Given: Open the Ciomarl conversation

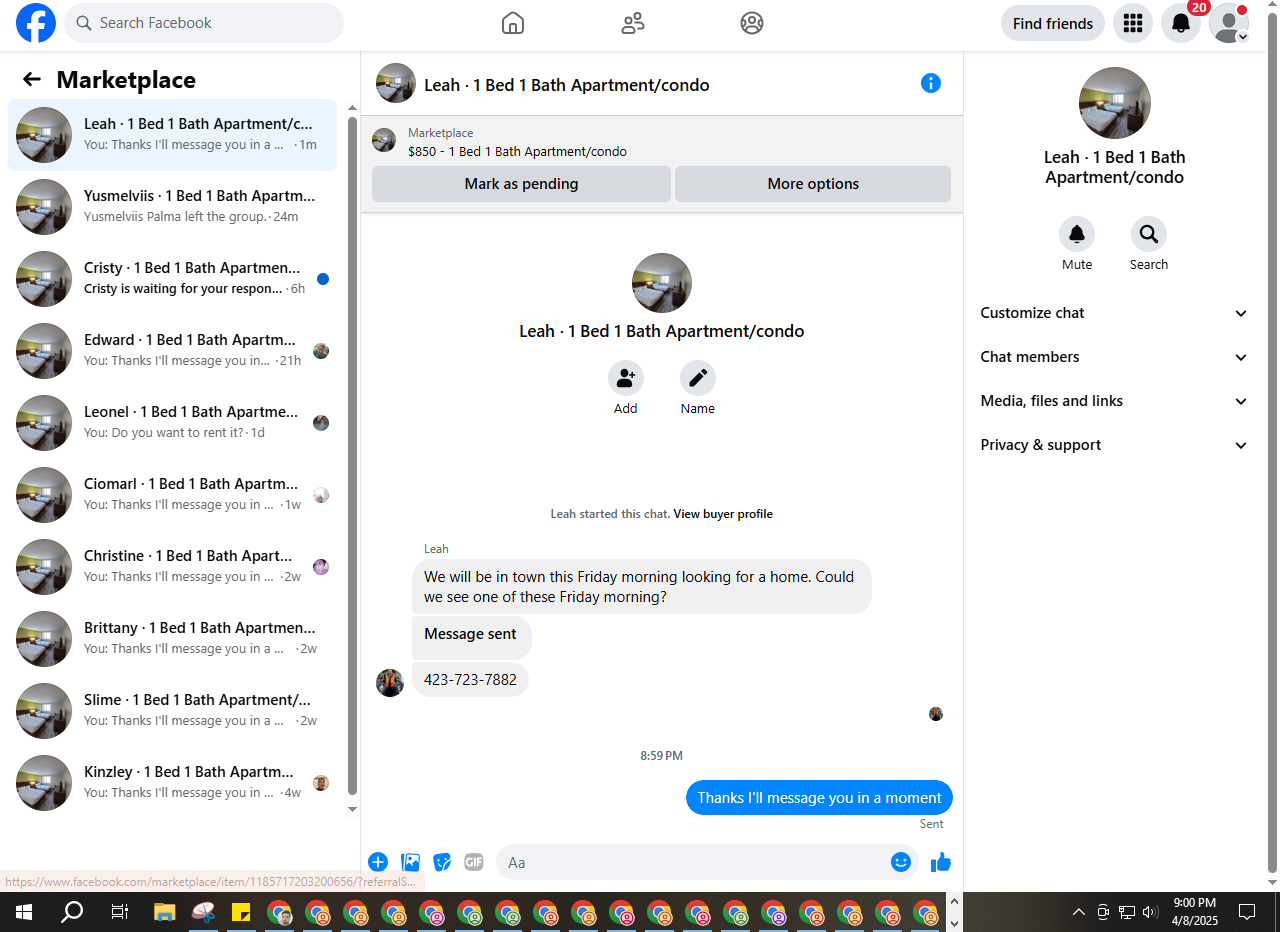Looking at the screenshot, I should pos(172,495).
